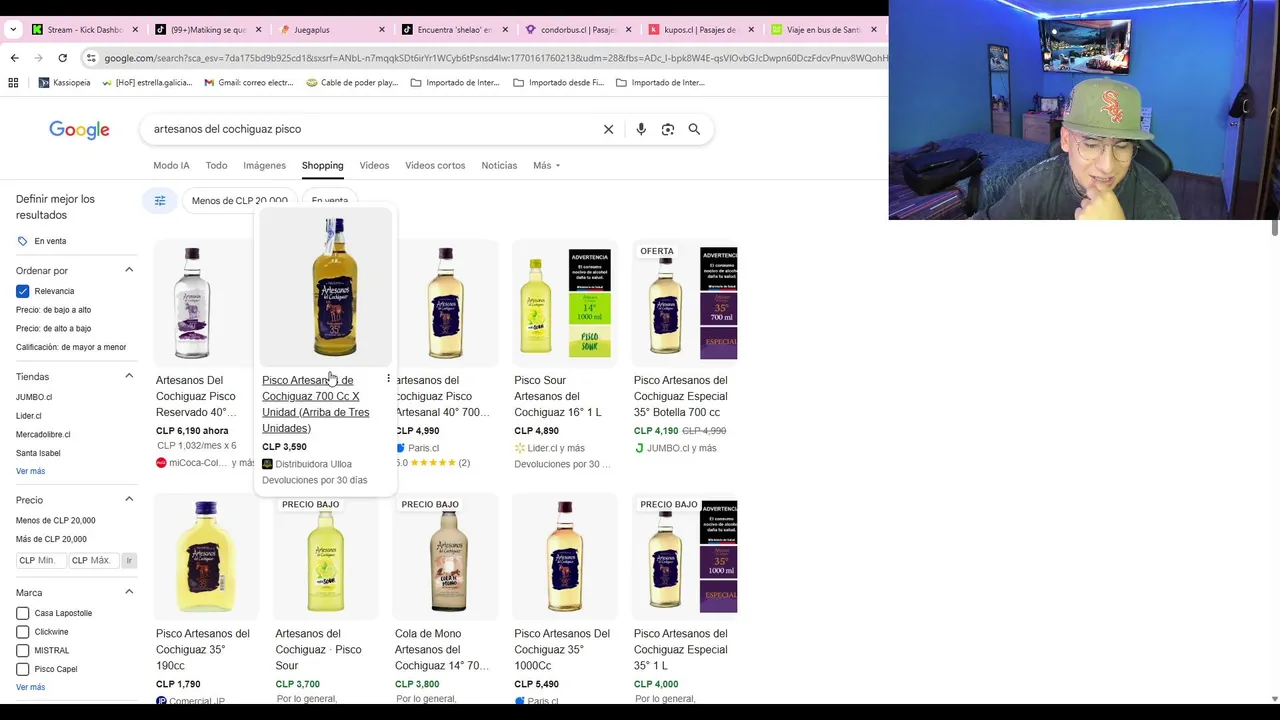Filter by Mercadolibre.cl store
Screen dimensions: 1280x720
43,434
